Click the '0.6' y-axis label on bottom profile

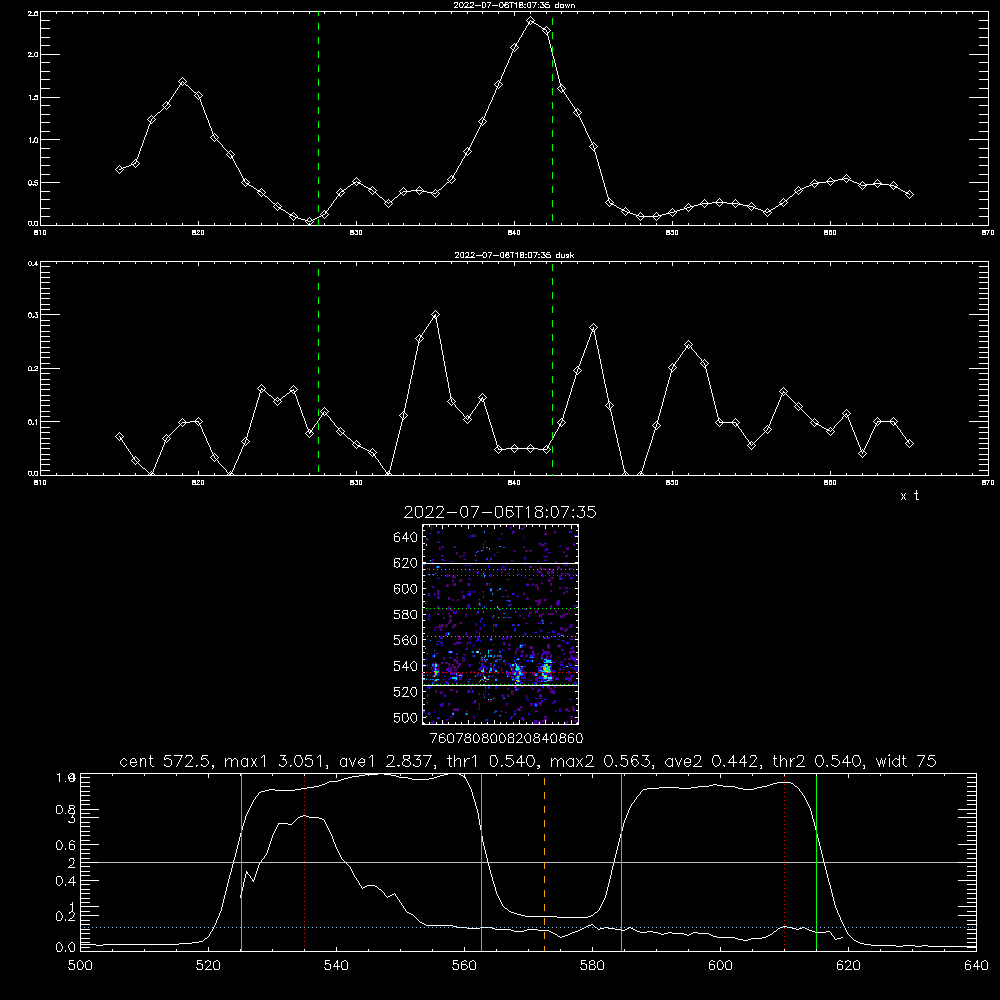click(x=66, y=845)
